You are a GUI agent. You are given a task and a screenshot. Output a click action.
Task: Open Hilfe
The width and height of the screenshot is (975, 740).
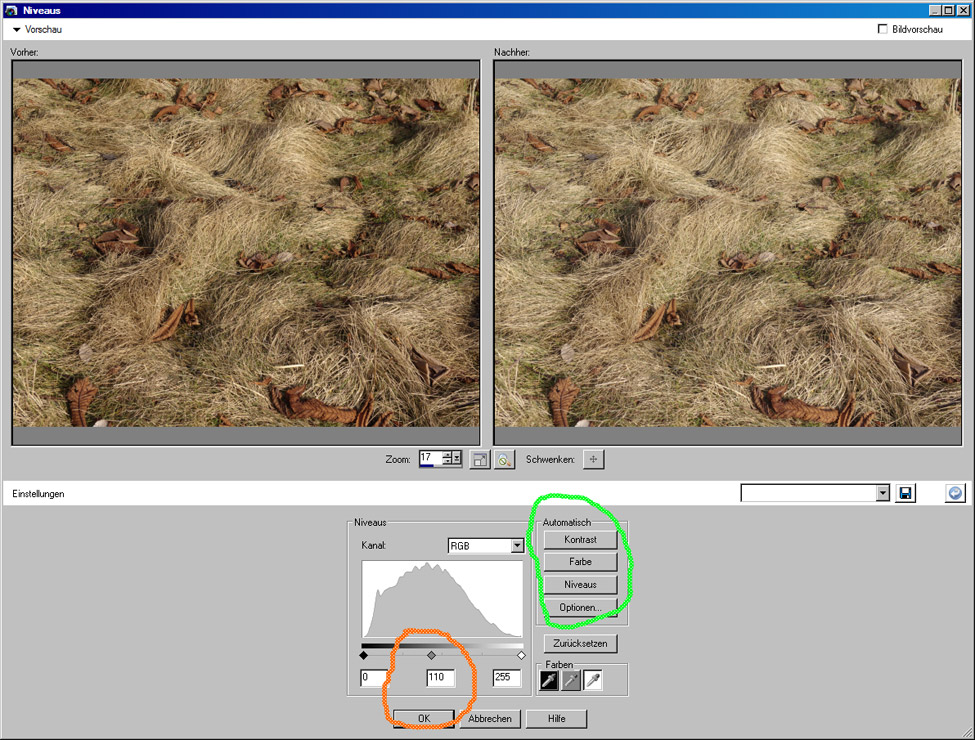[x=557, y=718]
